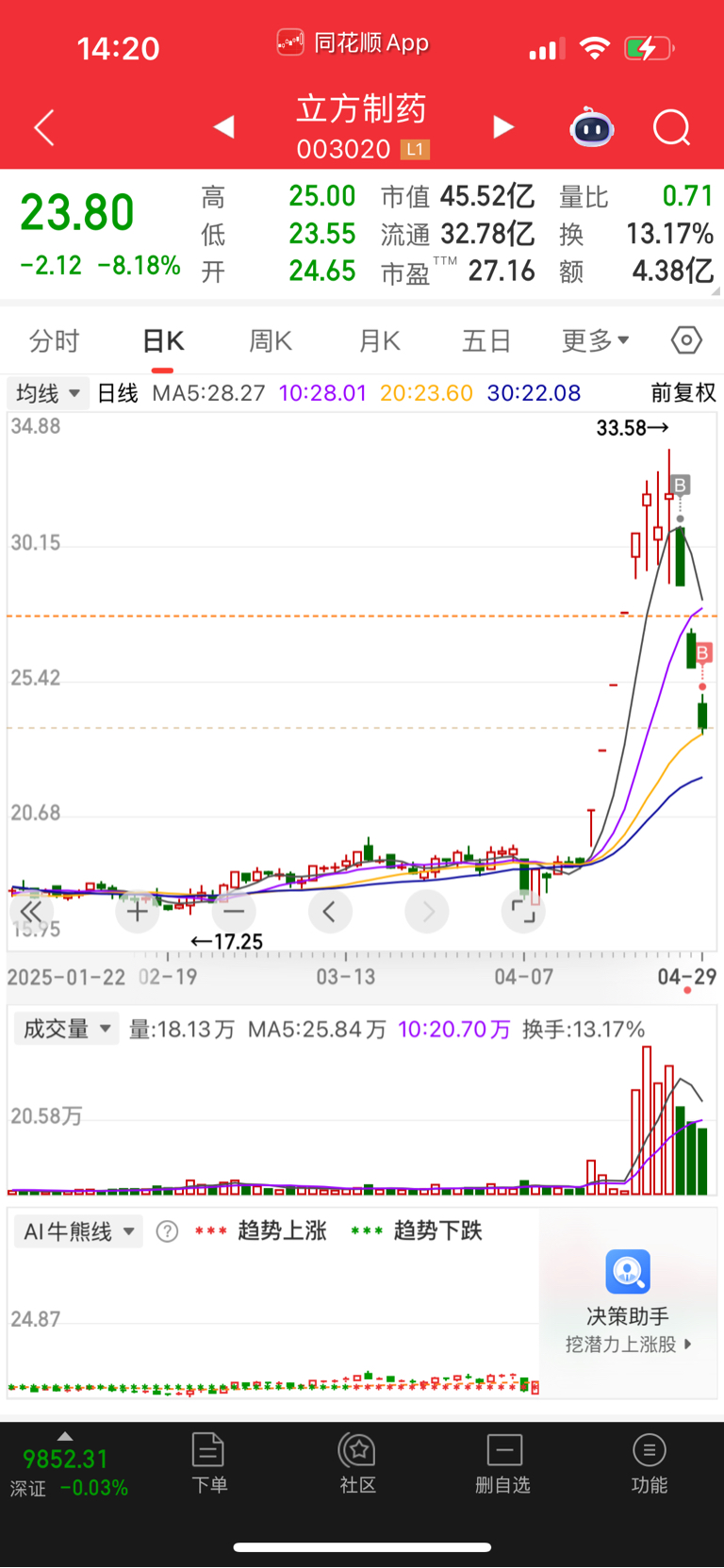Screen dimensions: 724x1568
Task: Tap the L1 level badge
Action: coord(416,149)
